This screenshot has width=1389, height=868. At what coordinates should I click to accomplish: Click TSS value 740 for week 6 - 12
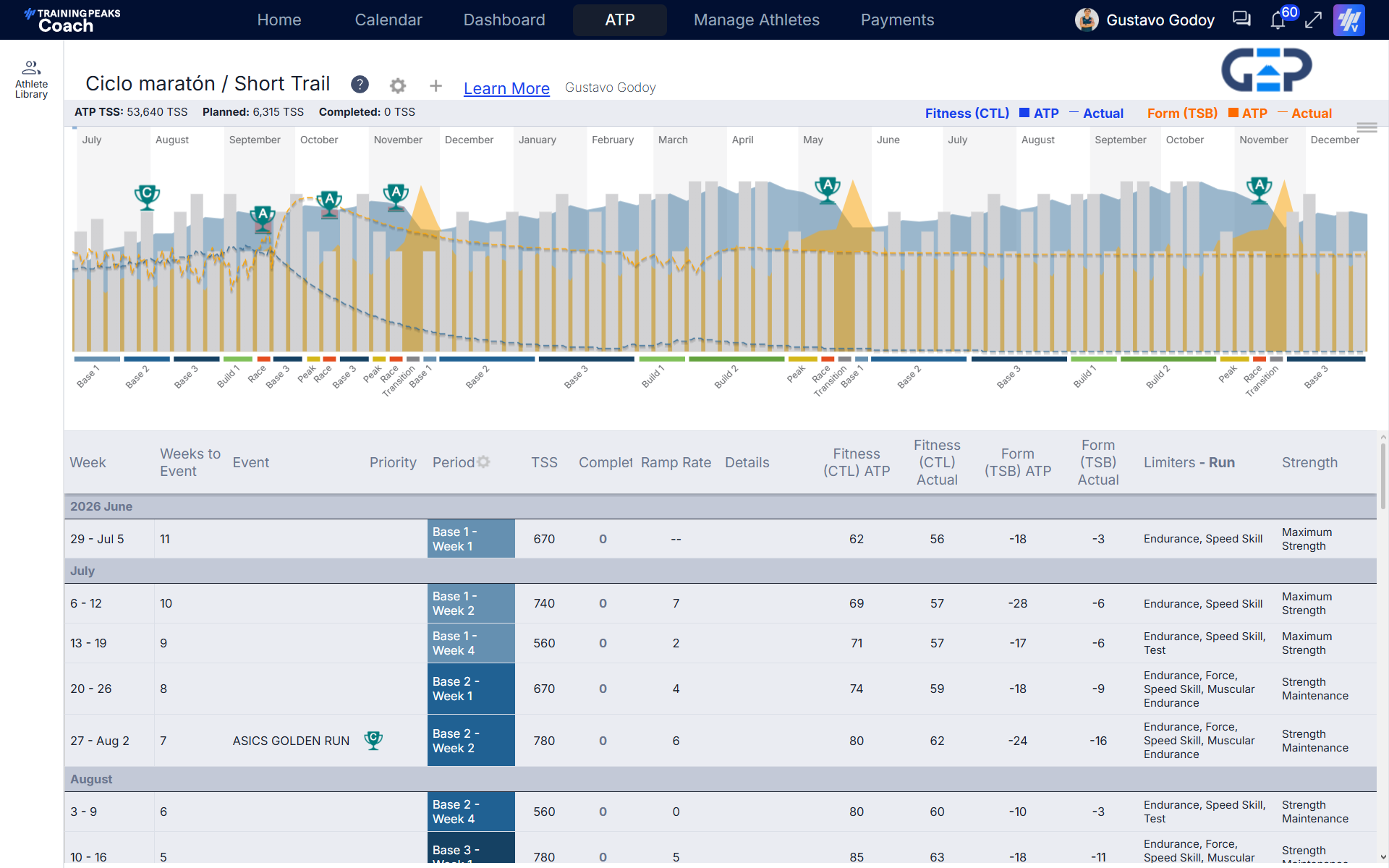pyautogui.click(x=544, y=603)
